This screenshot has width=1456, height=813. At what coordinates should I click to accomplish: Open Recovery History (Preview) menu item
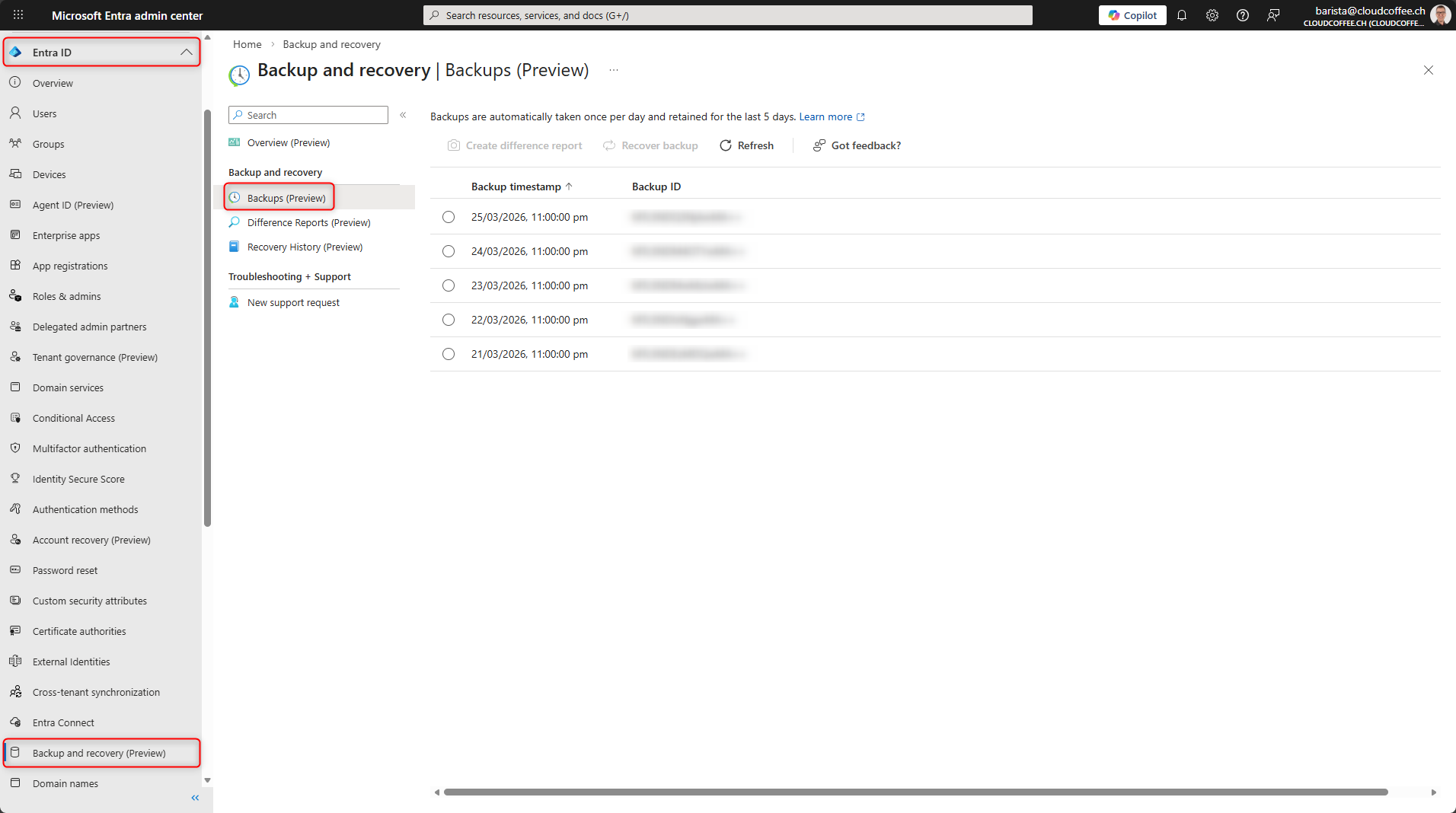(305, 247)
